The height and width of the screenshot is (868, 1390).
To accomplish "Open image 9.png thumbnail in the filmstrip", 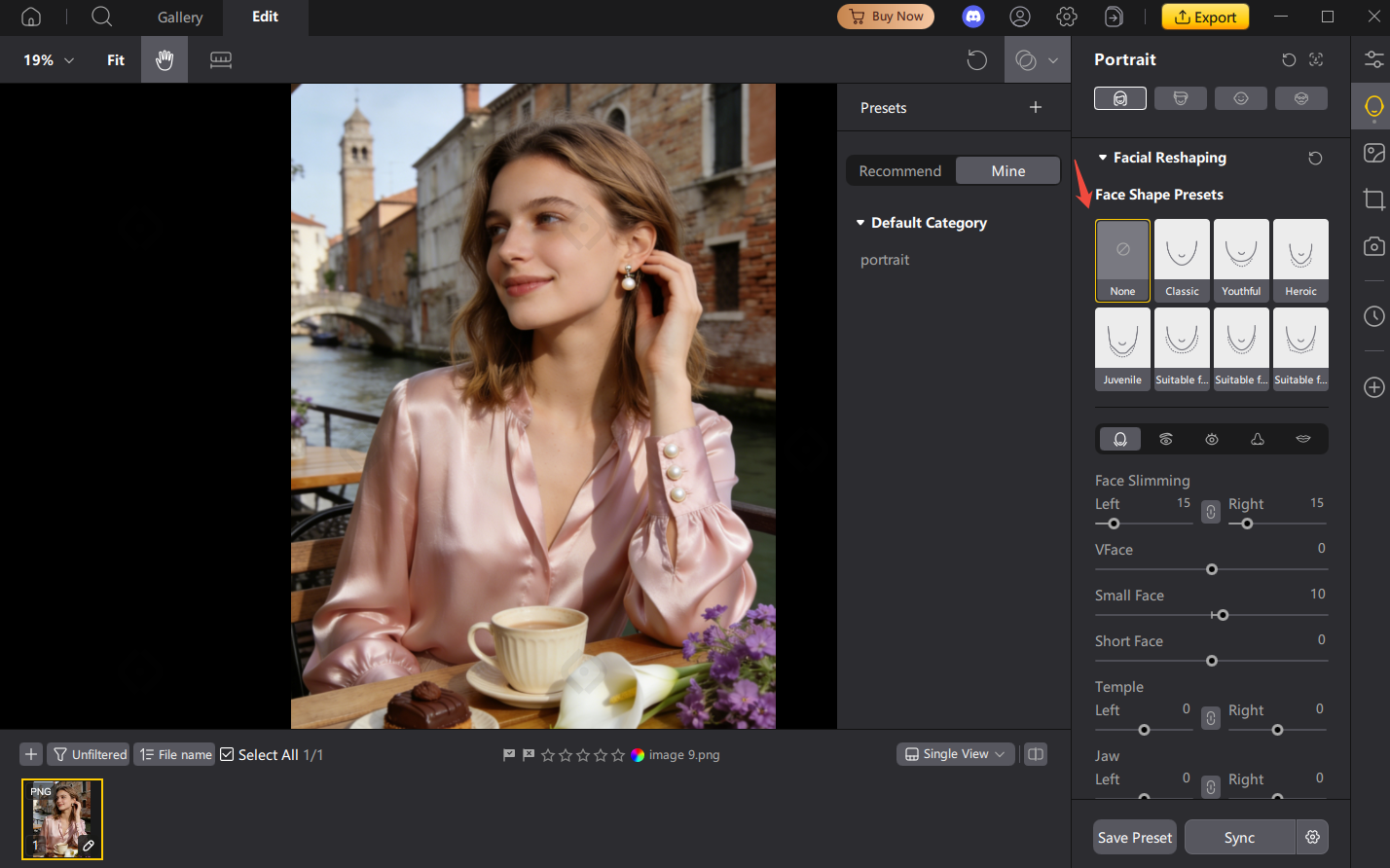I will 61,818.
